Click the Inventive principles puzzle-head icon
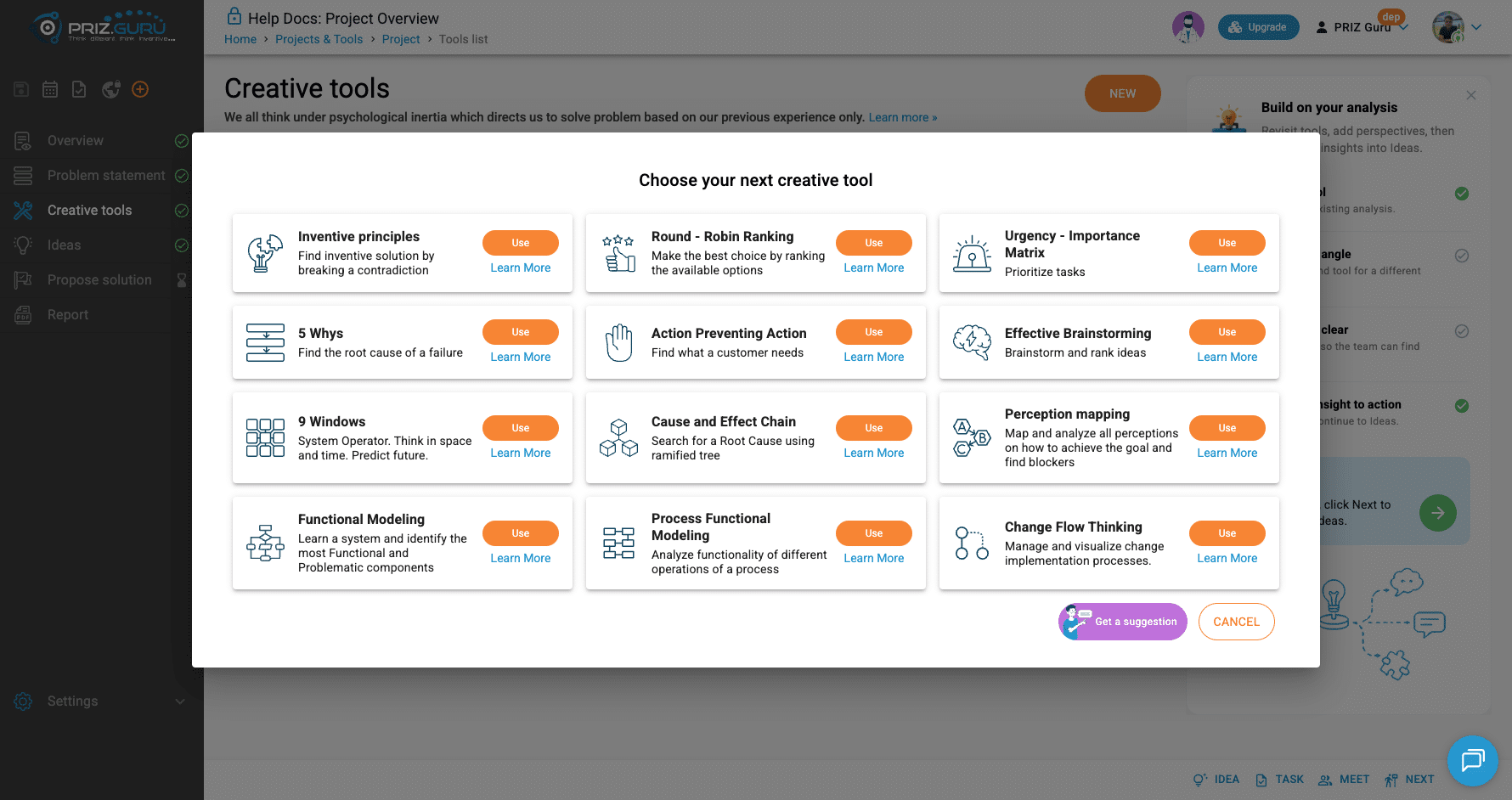 (x=265, y=253)
